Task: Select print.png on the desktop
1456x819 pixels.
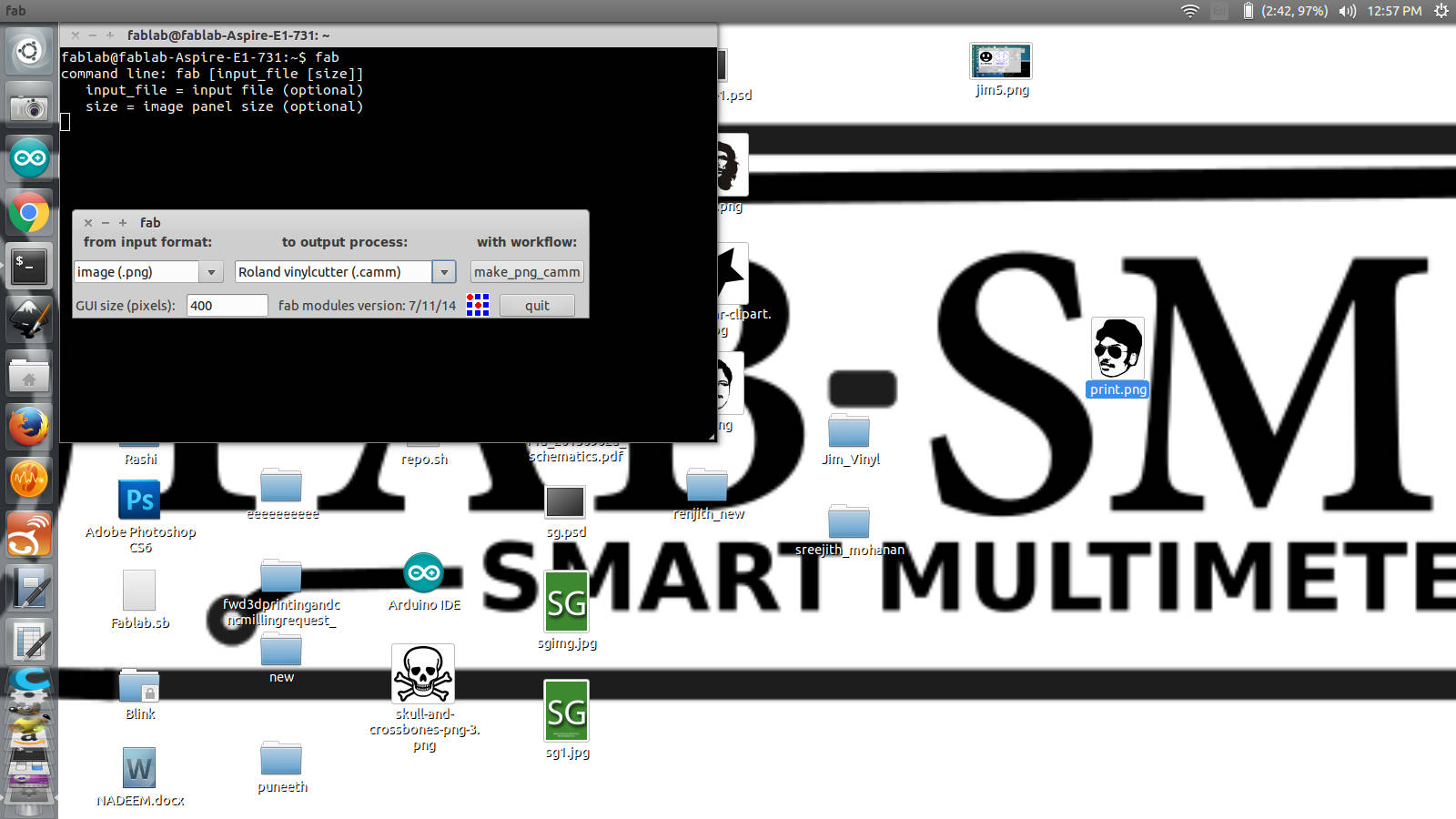Action: tap(1117, 358)
